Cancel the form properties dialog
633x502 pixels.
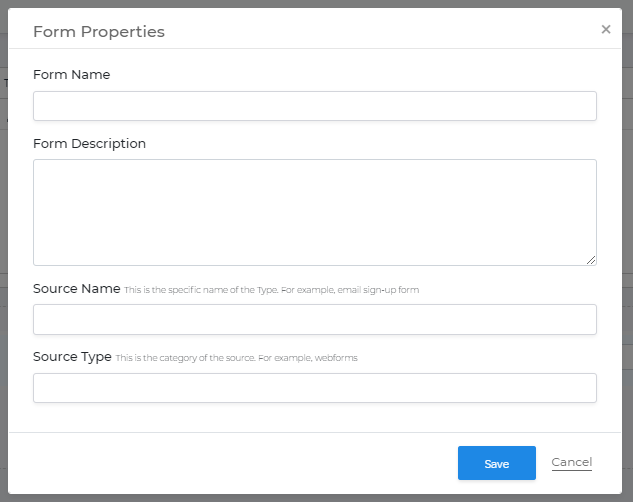point(572,462)
